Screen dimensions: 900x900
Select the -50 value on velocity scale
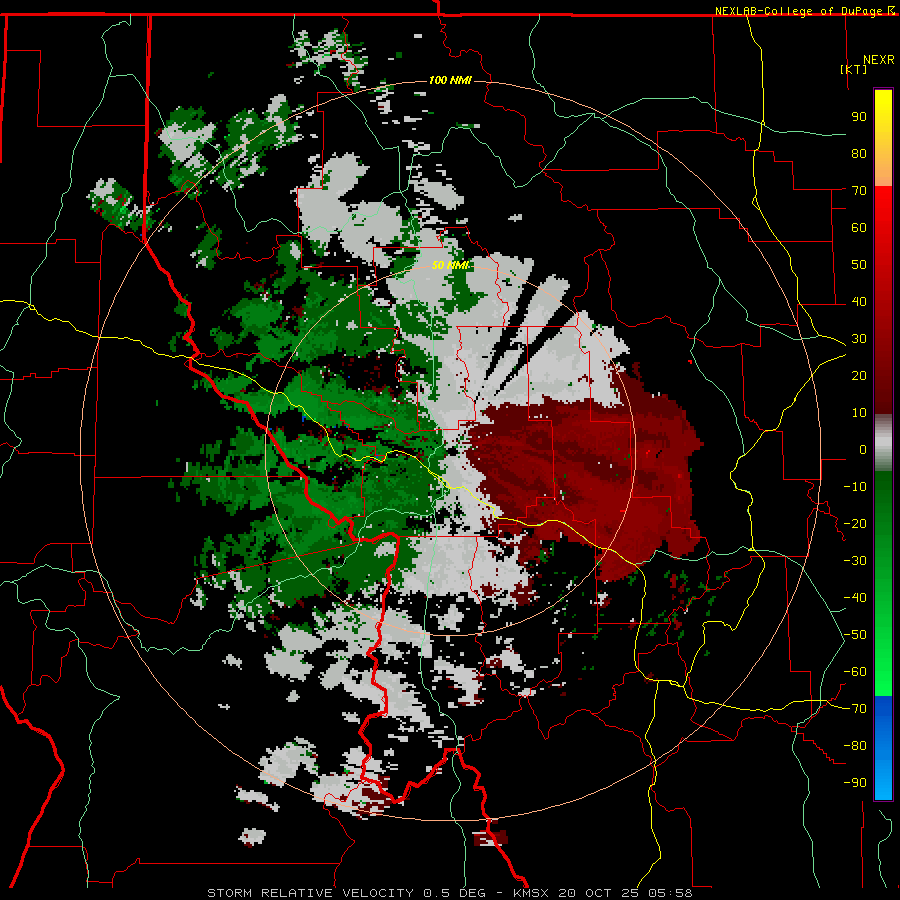pyautogui.click(x=855, y=635)
